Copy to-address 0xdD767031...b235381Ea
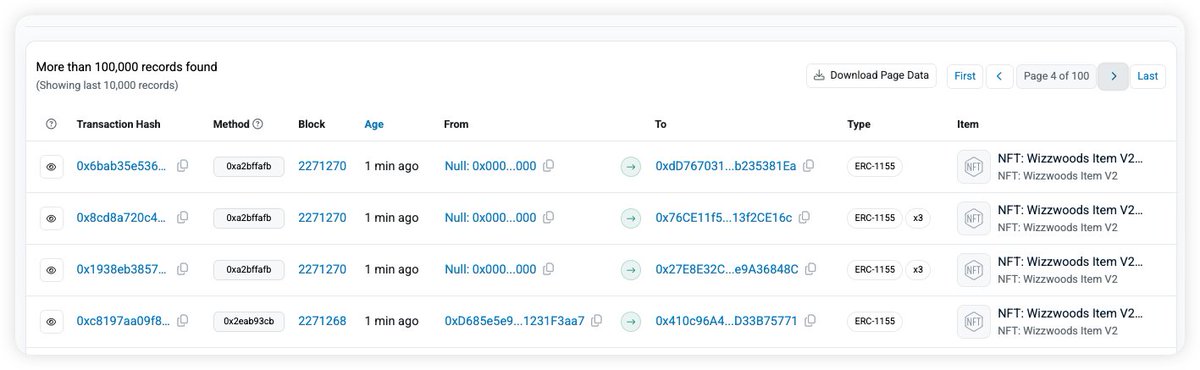The width and height of the screenshot is (1200, 370). point(808,165)
